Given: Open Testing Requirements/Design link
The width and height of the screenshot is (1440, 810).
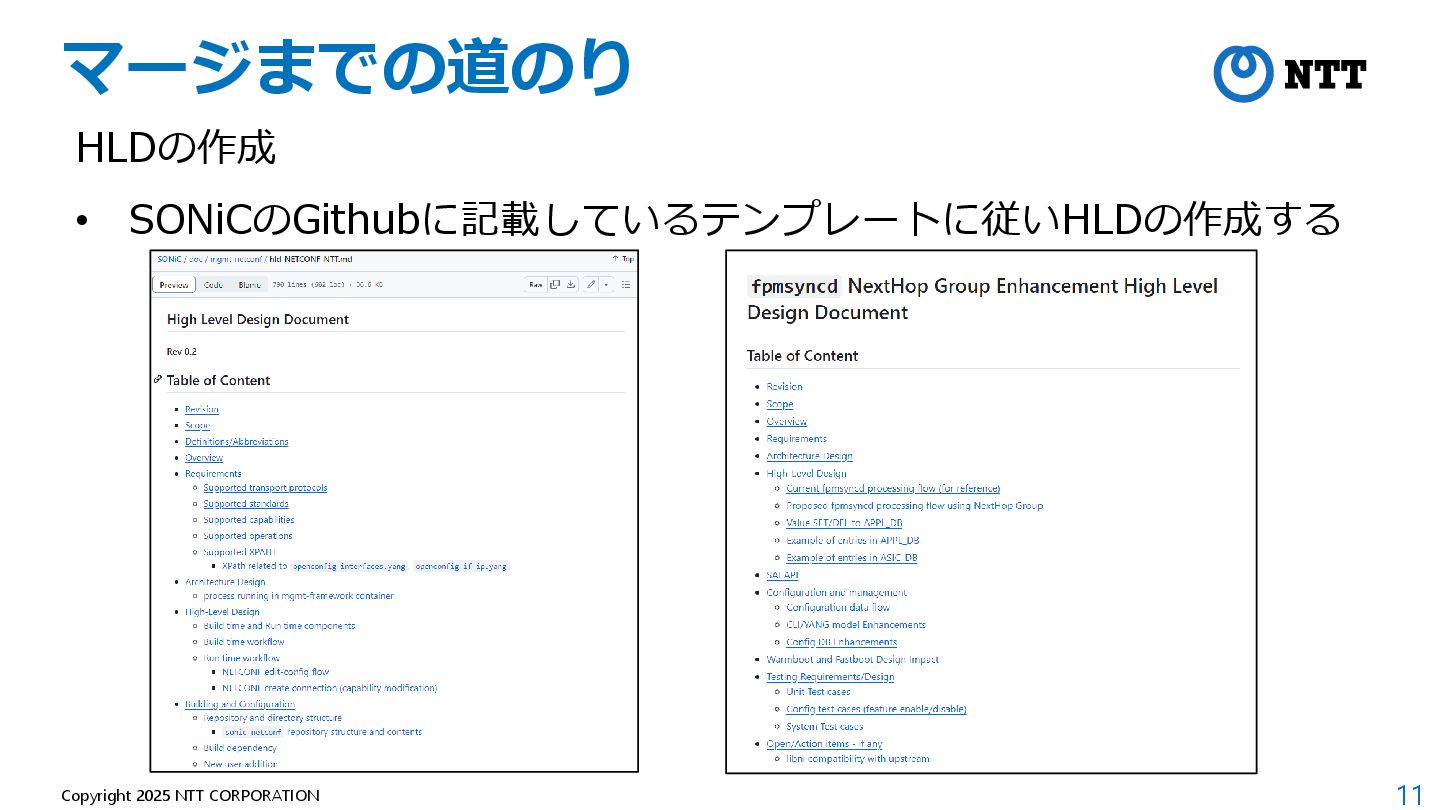Looking at the screenshot, I should click(x=831, y=677).
